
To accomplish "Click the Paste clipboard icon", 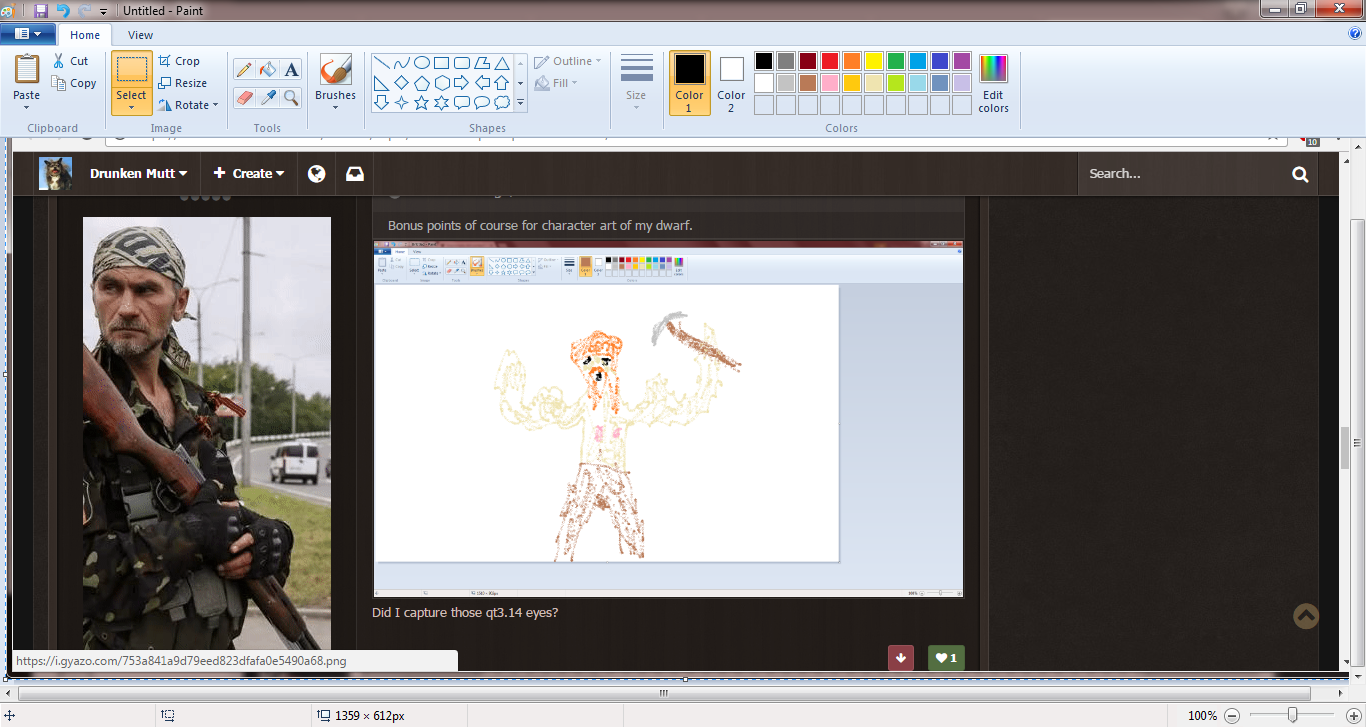I will [x=27, y=69].
